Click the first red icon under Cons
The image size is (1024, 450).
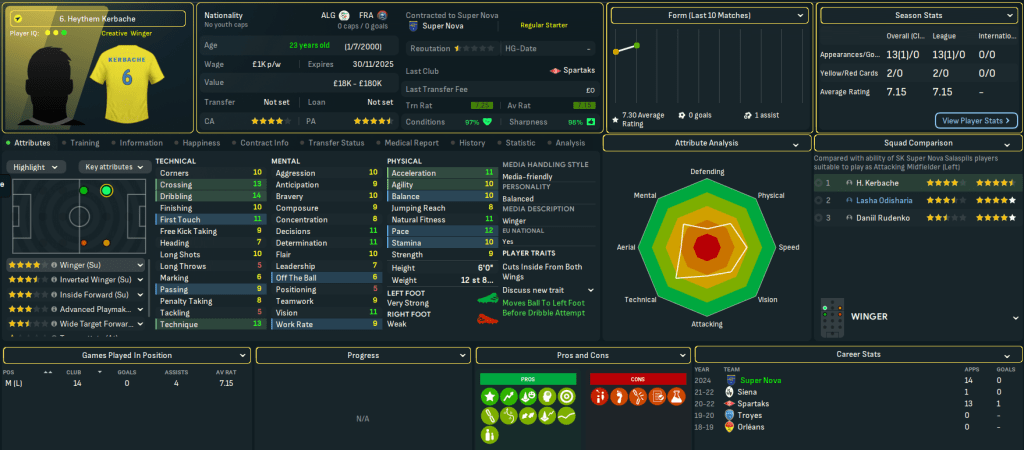(600, 397)
